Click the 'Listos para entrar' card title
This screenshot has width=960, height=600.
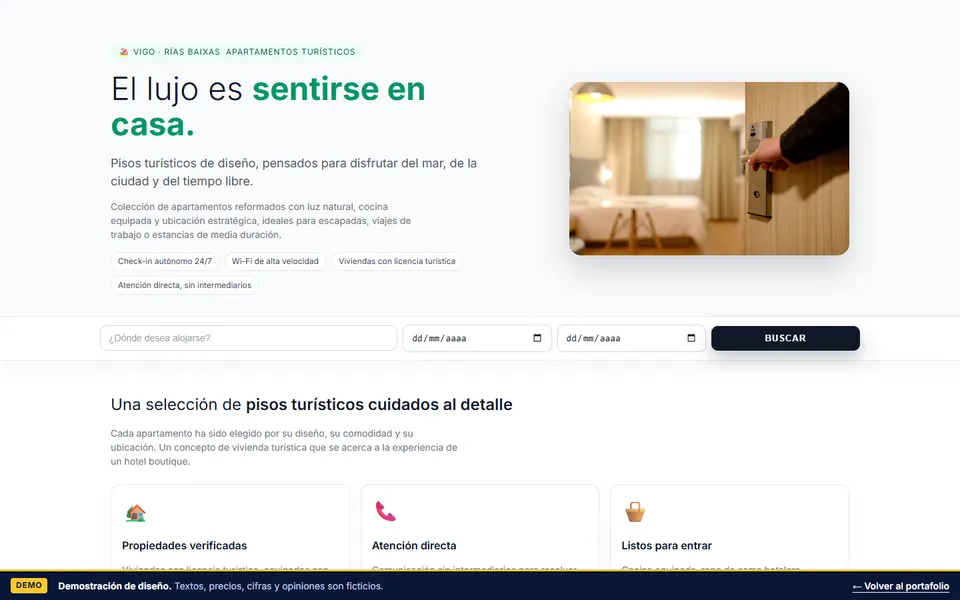coord(666,546)
